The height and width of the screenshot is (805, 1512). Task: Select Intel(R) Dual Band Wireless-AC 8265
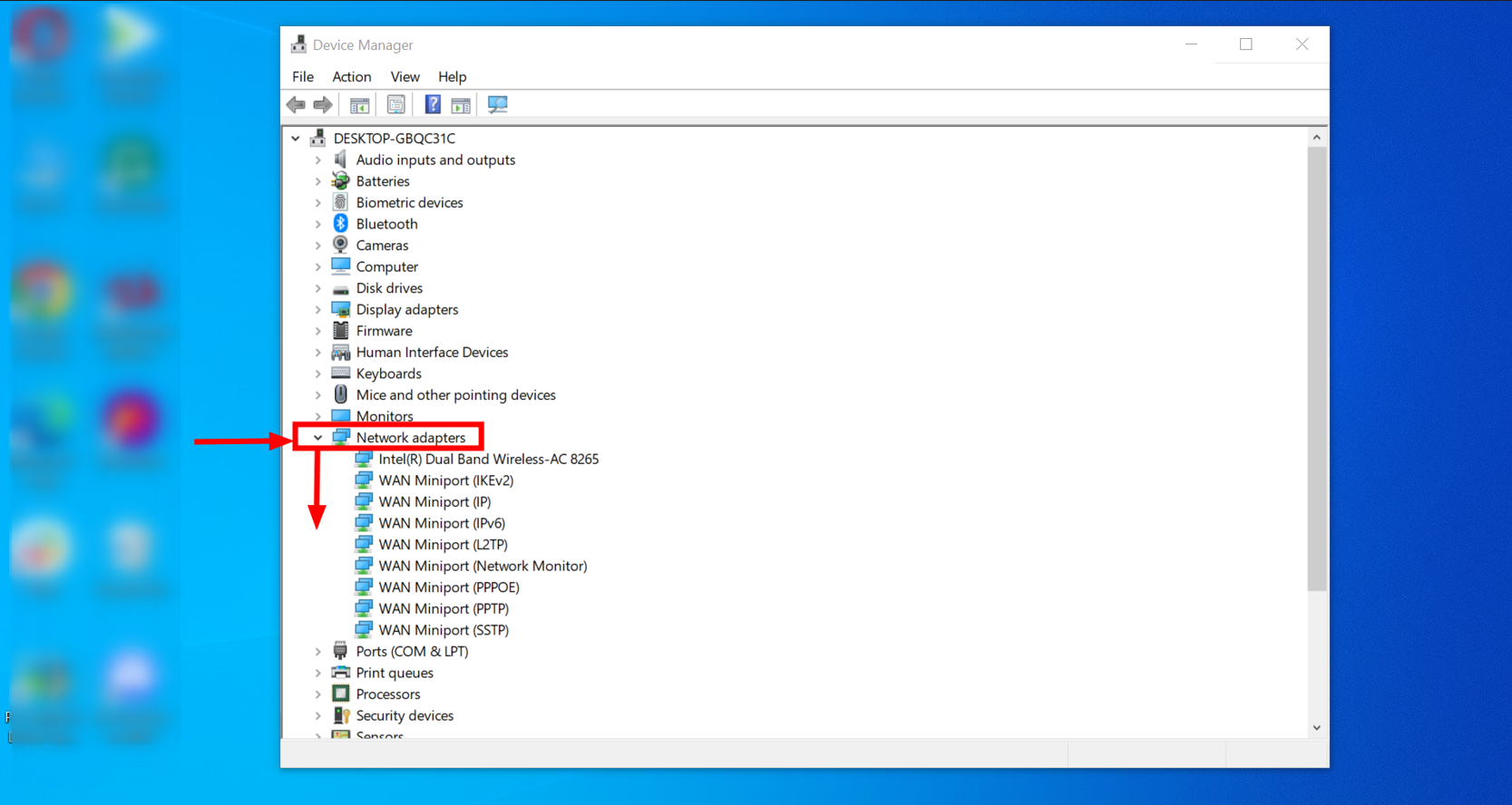click(489, 459)
